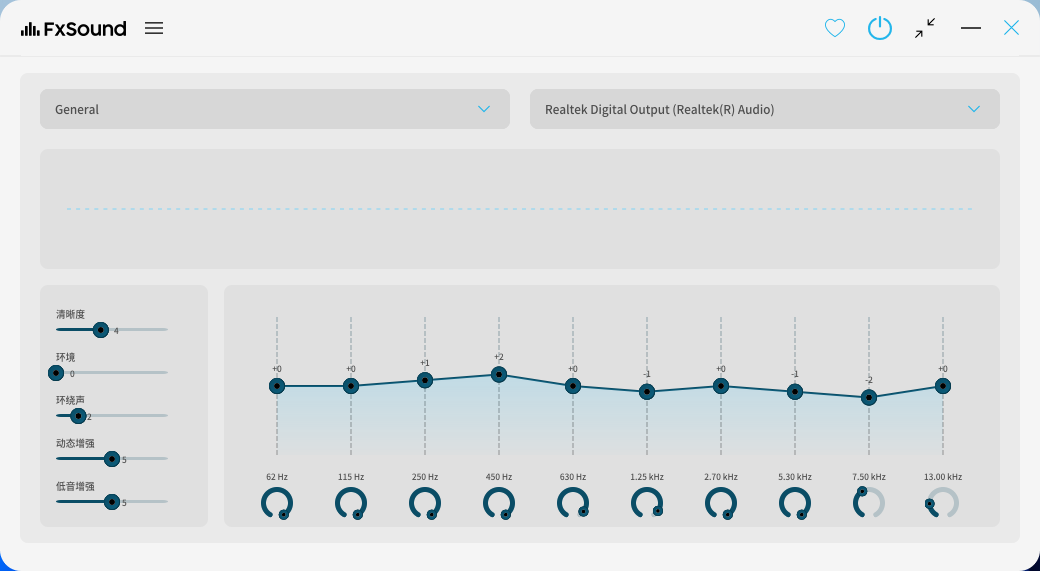Click the 7.50 kHz EQ band handle
Viewport: 1040px width, 571px height.
[869, 397]
